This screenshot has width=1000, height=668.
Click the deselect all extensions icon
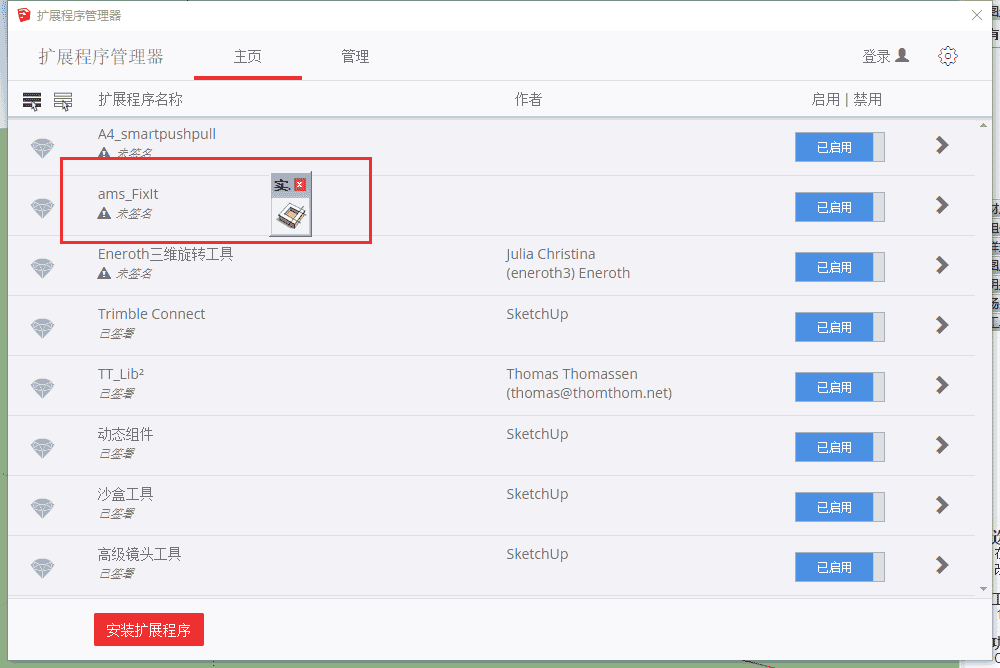62,101
